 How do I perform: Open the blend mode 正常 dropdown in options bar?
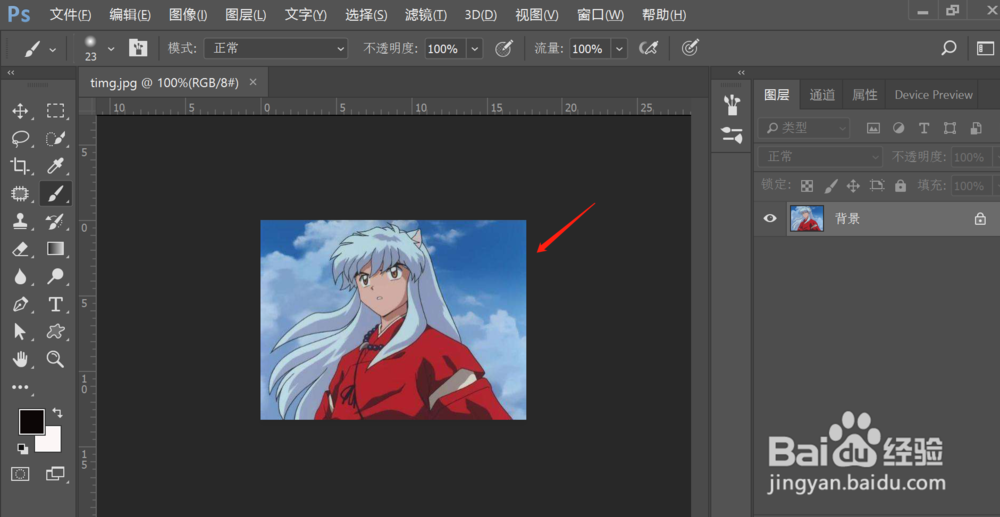276,48
